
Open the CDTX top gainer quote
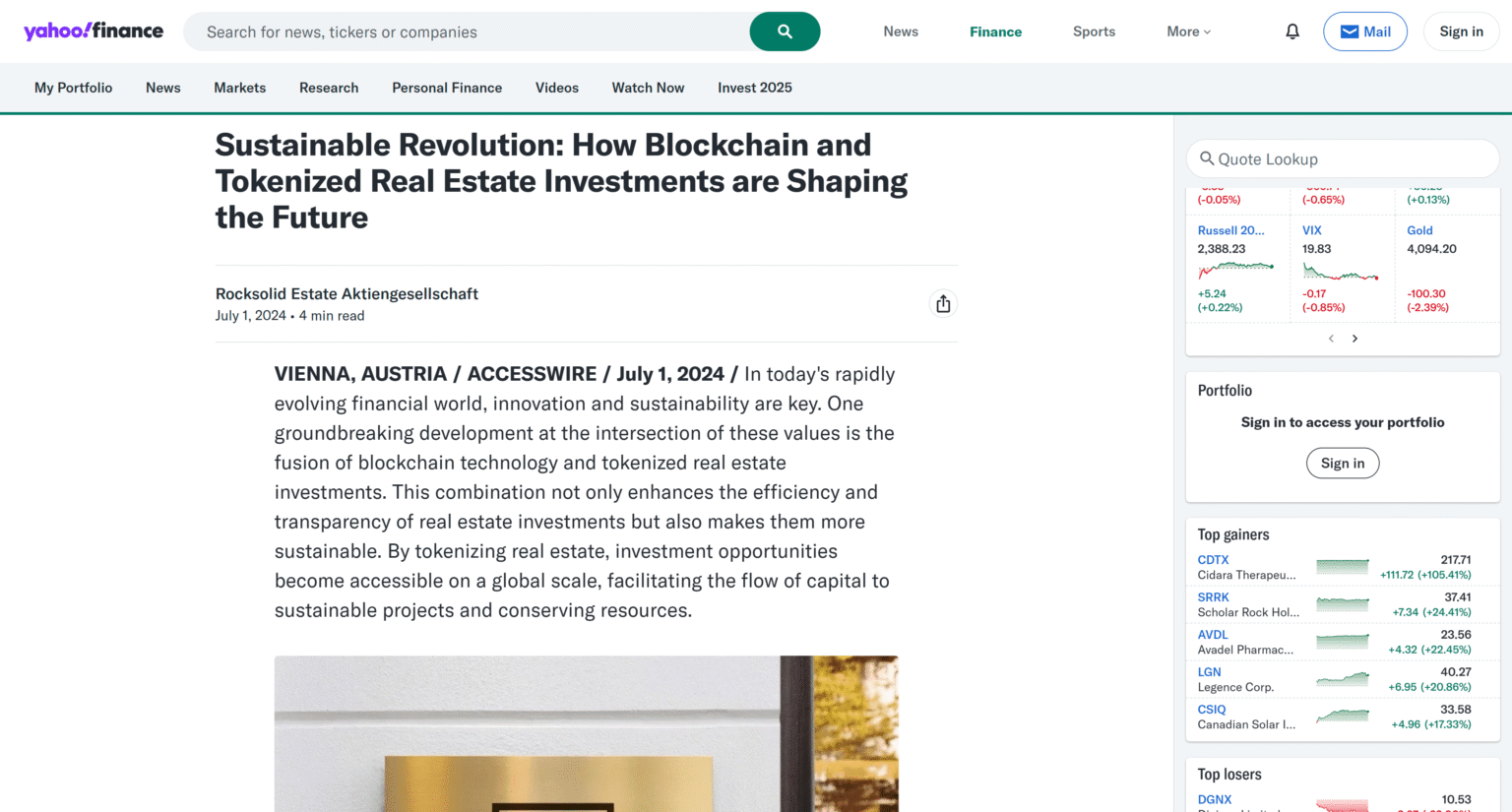pyautogui.click(x=1213, y=559)
